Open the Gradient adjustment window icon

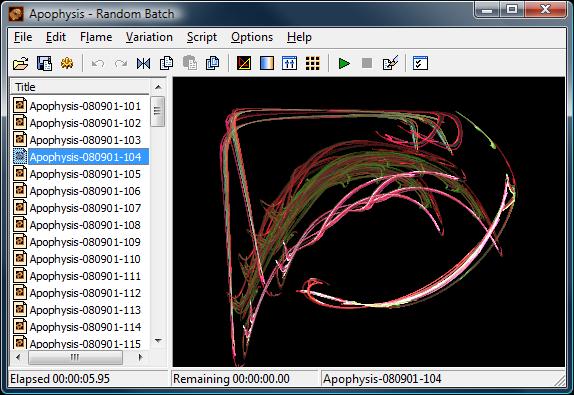(x=266, y=63)
